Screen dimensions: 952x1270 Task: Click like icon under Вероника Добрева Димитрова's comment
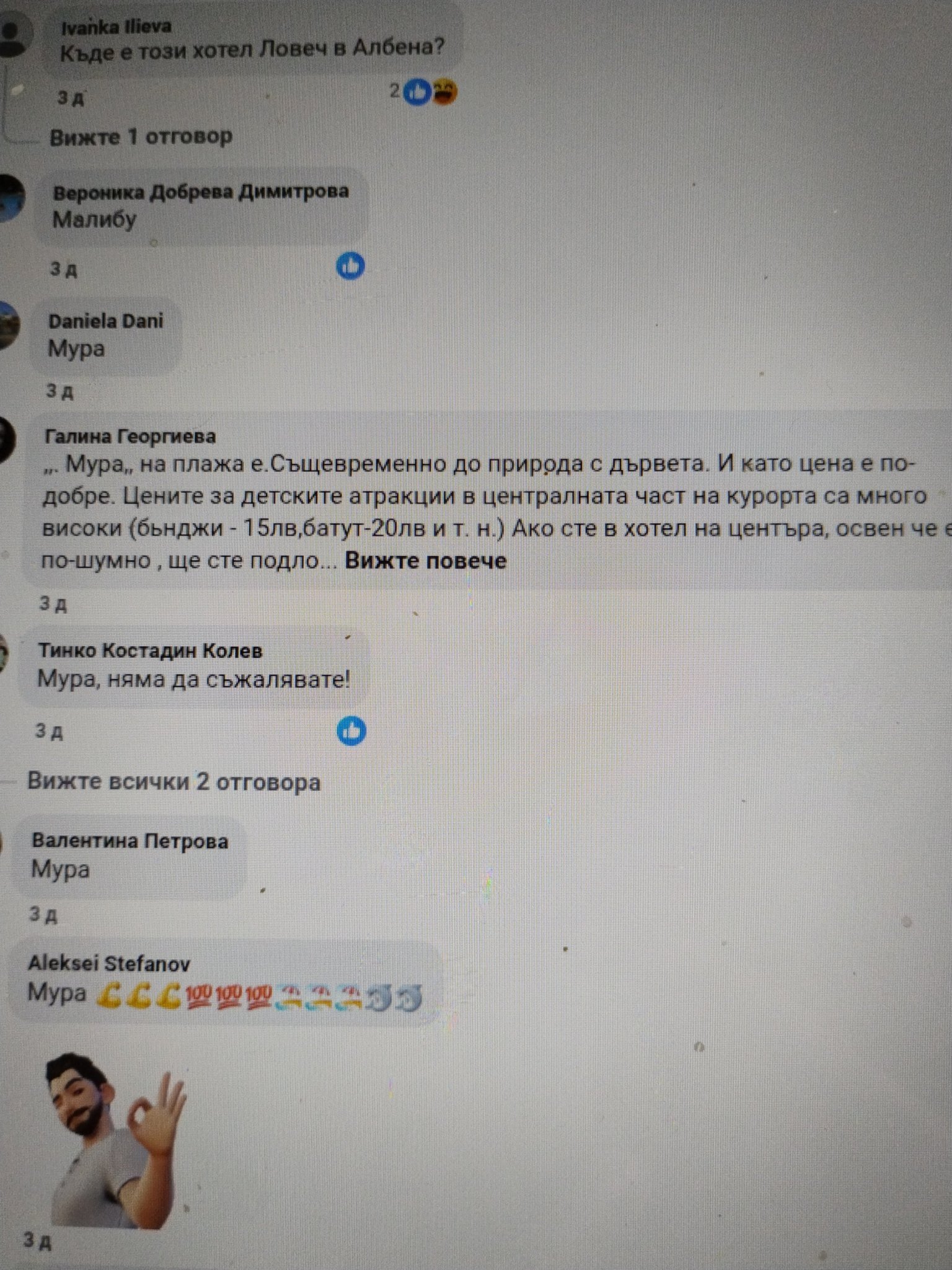350,267
